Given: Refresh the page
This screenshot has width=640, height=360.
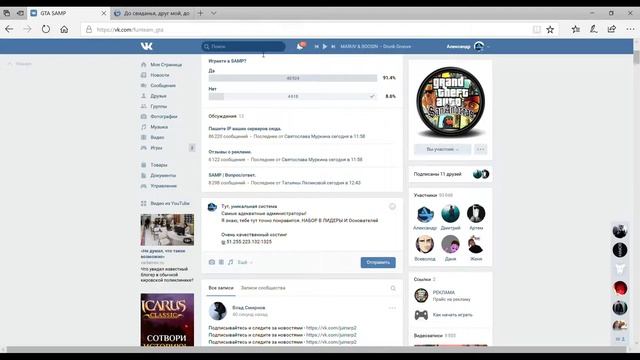Looking at the screenshot, I should click(x=46, y=29).
